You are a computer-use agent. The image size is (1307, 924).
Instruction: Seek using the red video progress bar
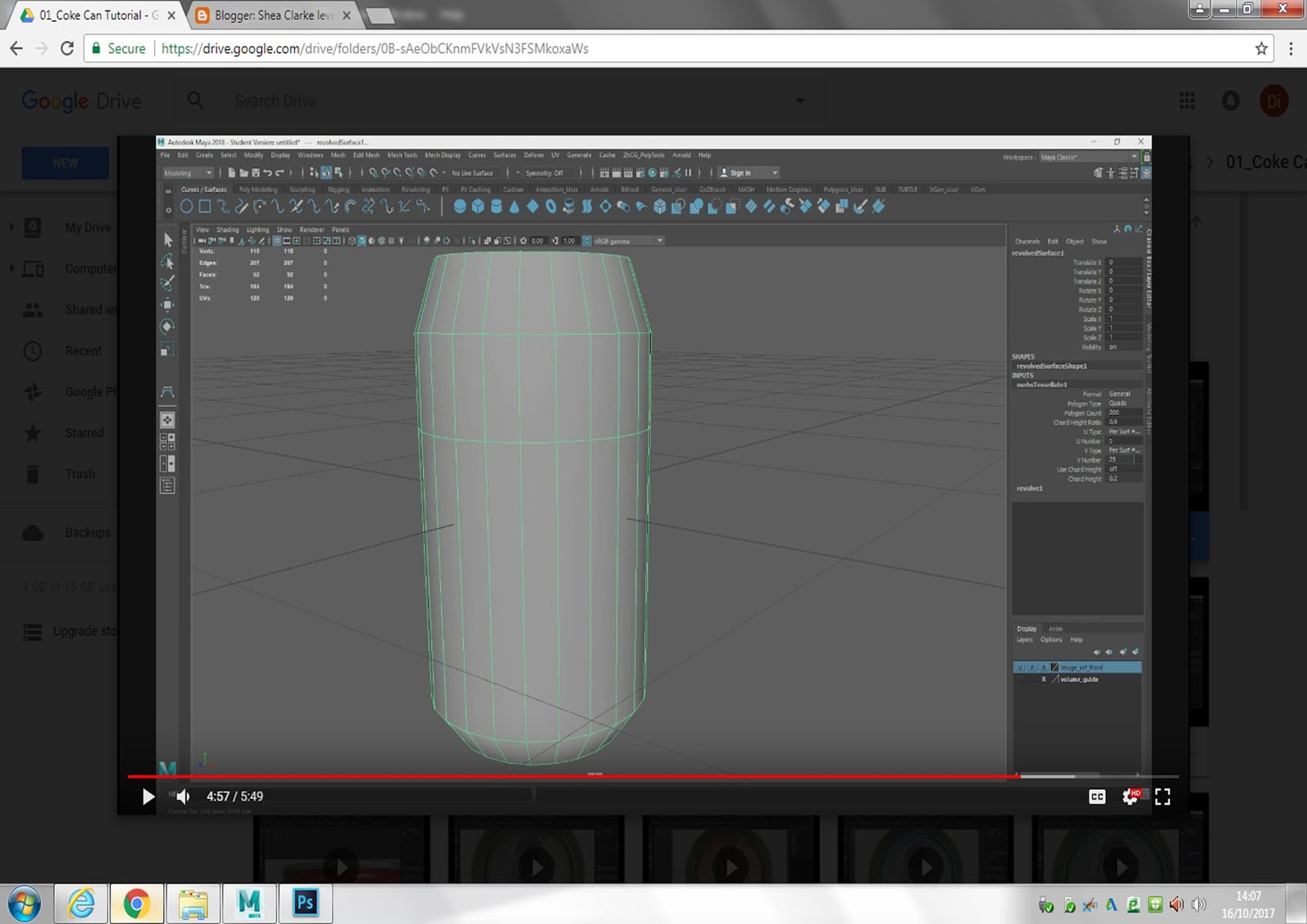(572, 774)
